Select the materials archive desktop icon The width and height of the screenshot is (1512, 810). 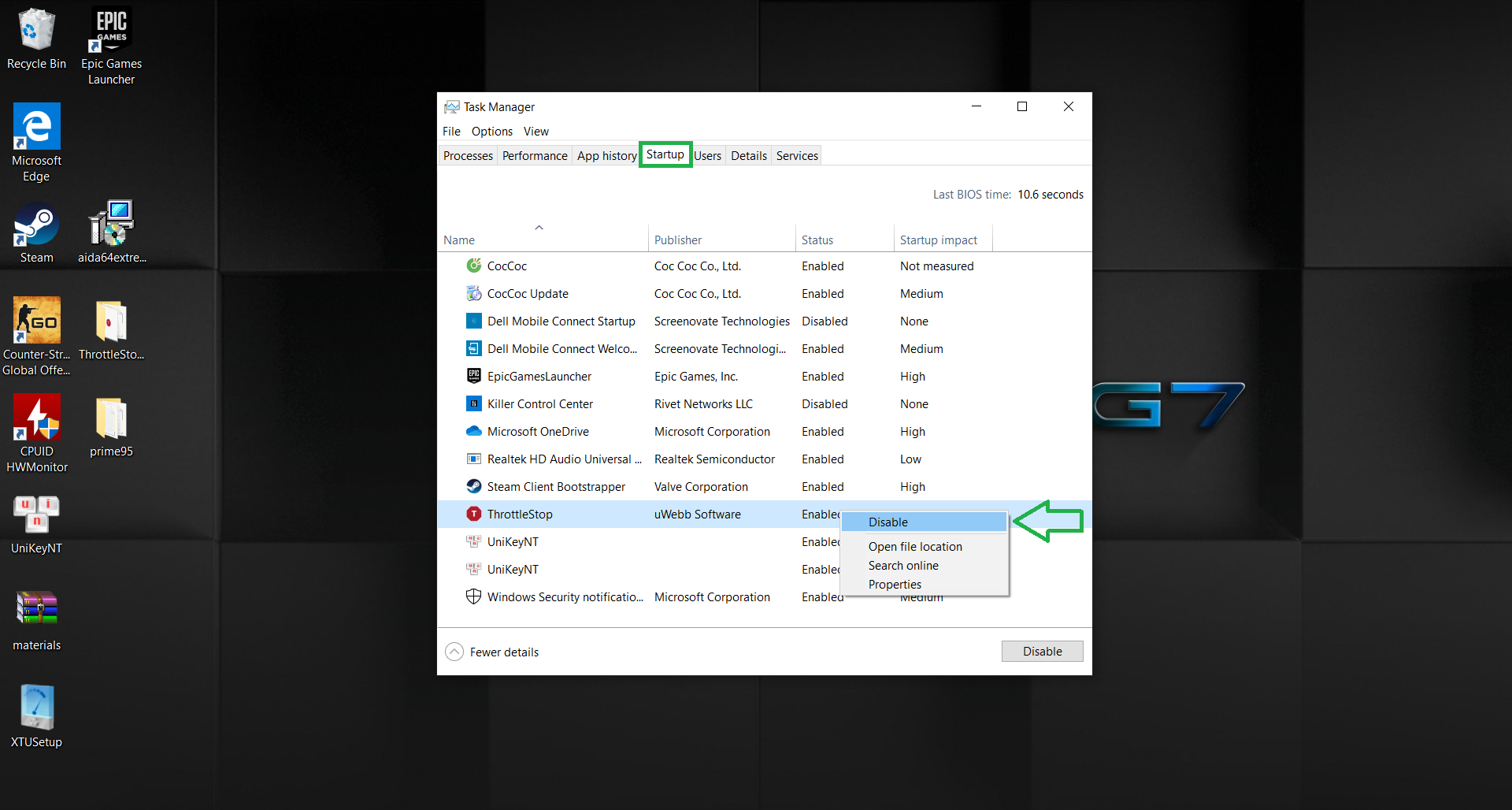(x=36, y=621)
